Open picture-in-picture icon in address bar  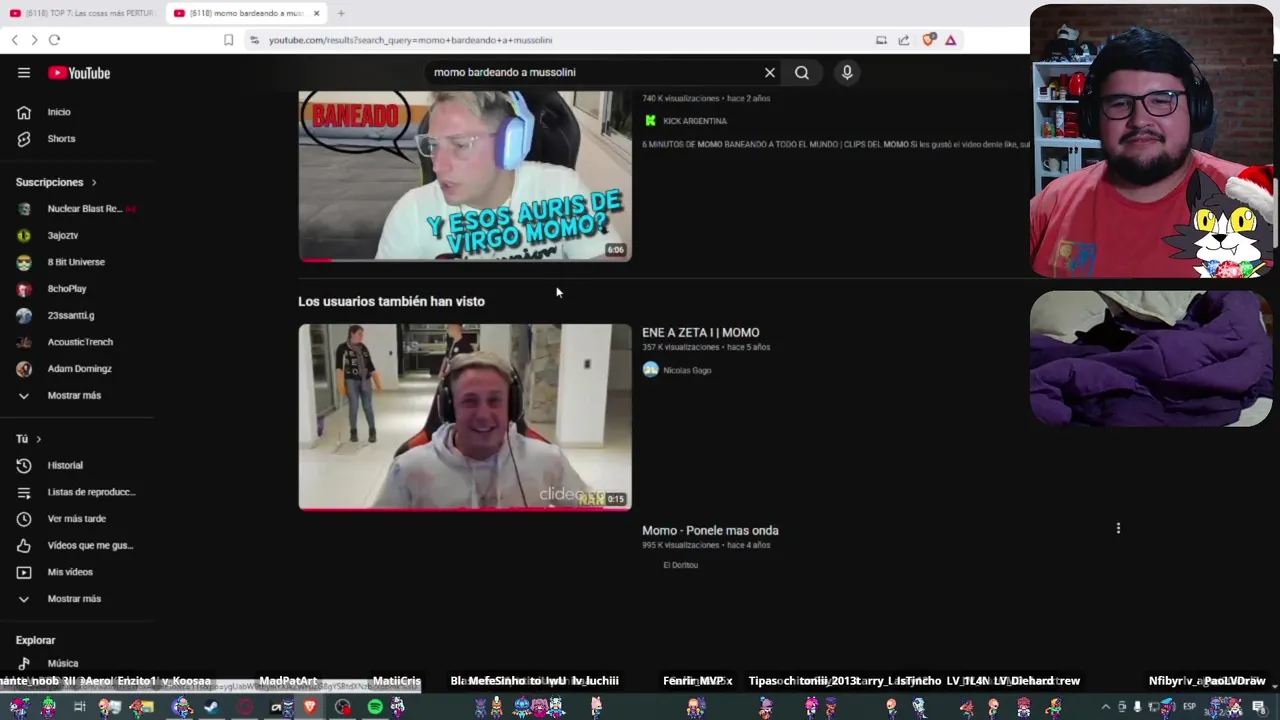pyautogui.click(x=881, y=40)
